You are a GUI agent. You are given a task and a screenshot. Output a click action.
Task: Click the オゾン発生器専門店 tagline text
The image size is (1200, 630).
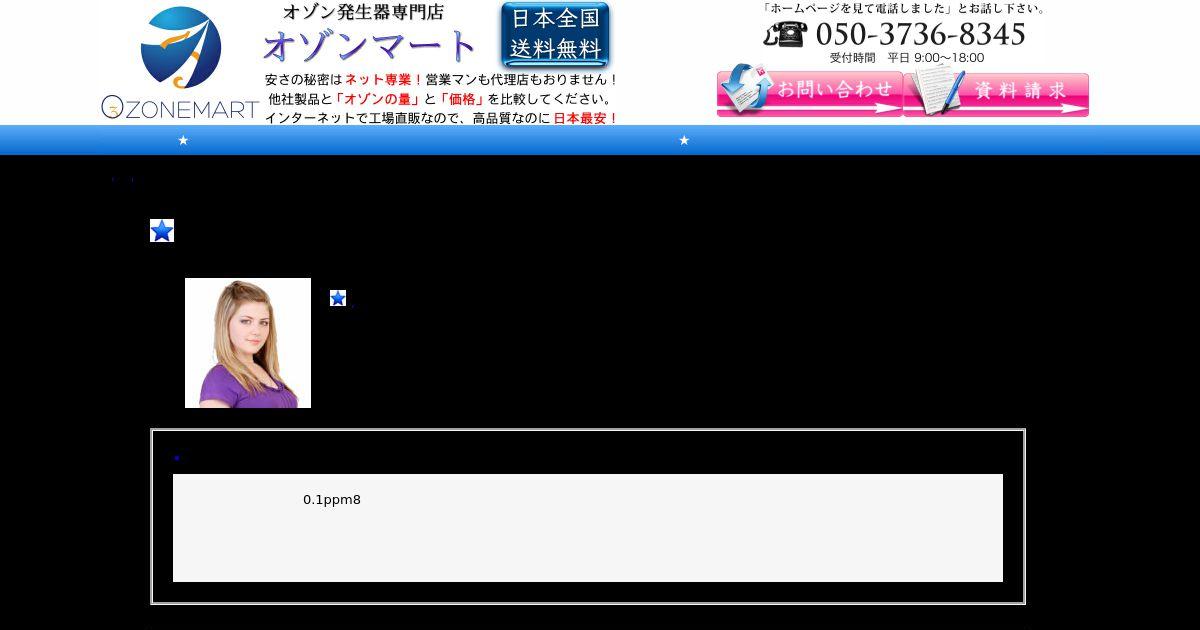click(x=363, y=12)
